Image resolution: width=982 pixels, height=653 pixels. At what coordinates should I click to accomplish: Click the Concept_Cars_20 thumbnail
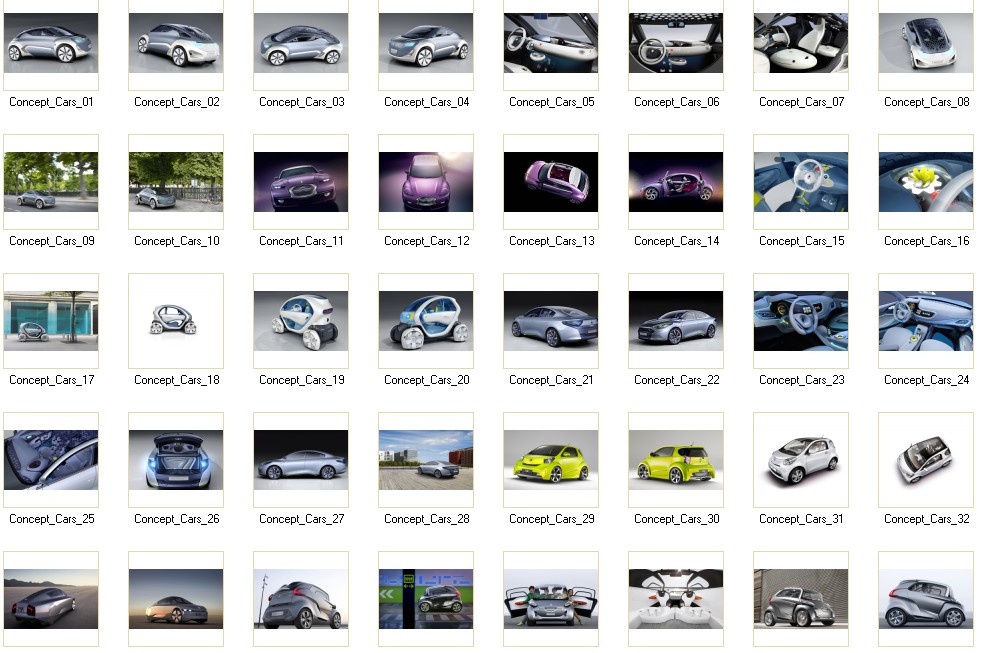426,321
